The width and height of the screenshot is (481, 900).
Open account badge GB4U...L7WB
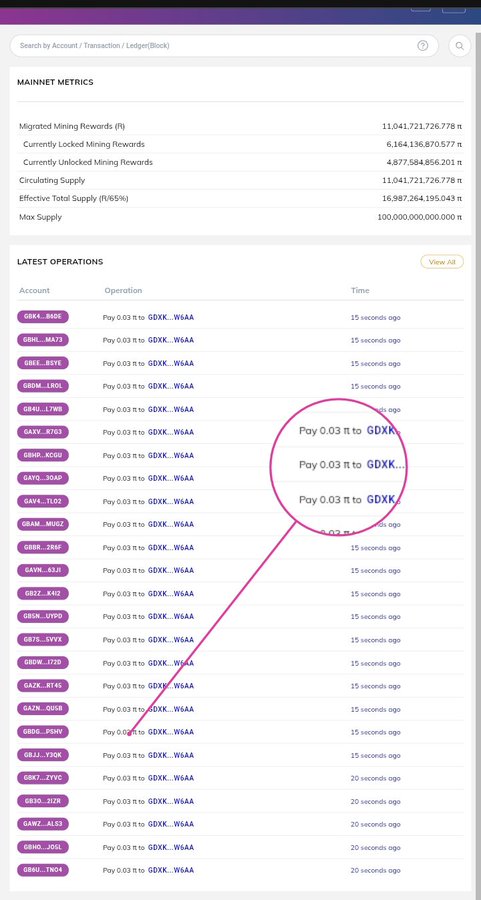coord(43,409)
